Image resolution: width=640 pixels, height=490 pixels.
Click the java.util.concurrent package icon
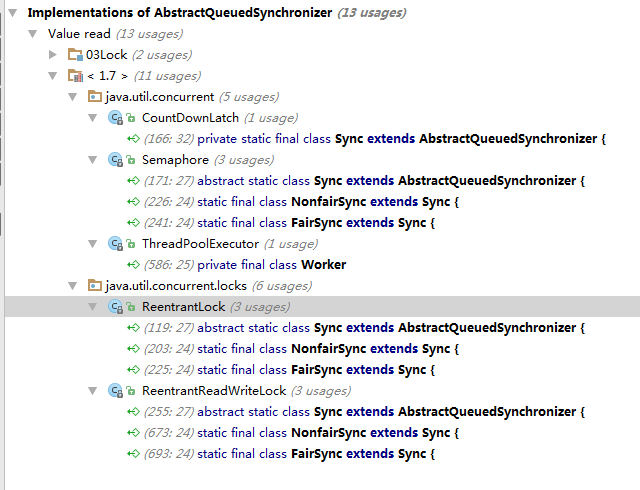click(x=95, y=97)
